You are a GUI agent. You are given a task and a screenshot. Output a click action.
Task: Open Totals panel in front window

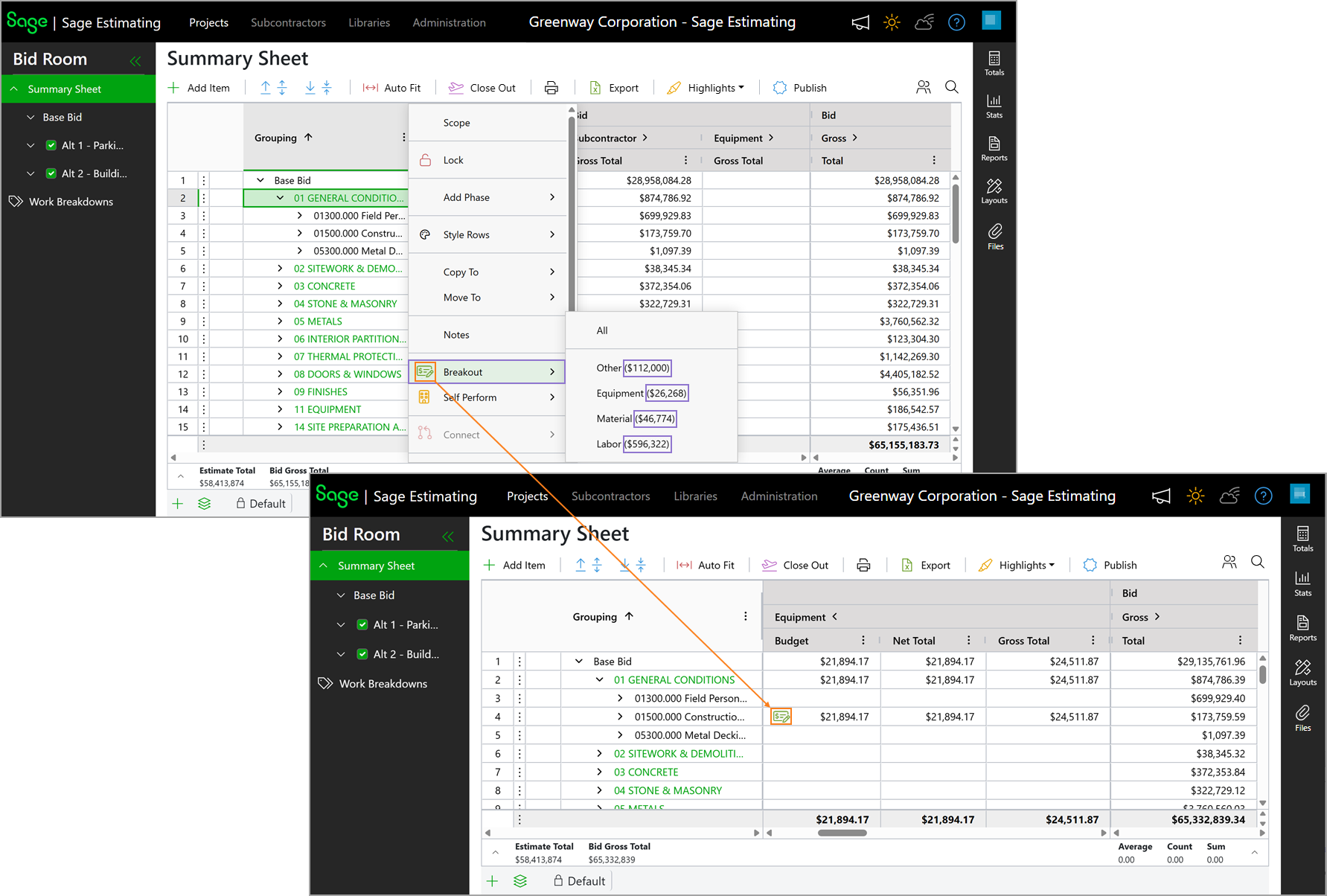1302,539
